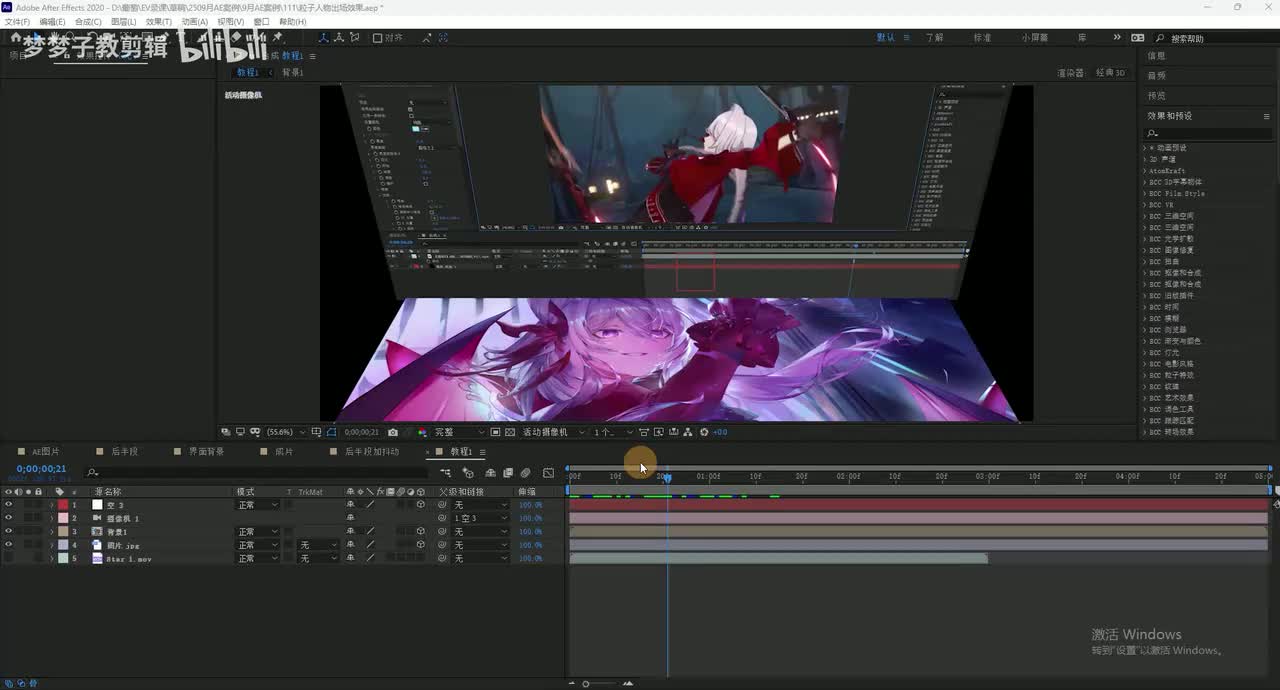1280x690 pixels.
Task: Reset exposure in the viewer
Action: 704,432
